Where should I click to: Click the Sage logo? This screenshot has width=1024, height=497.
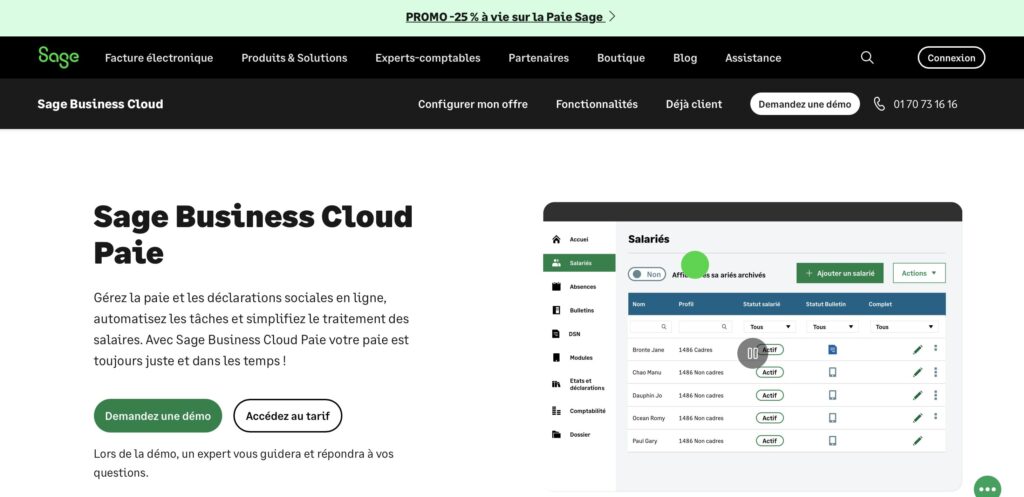tap(59, 57)
